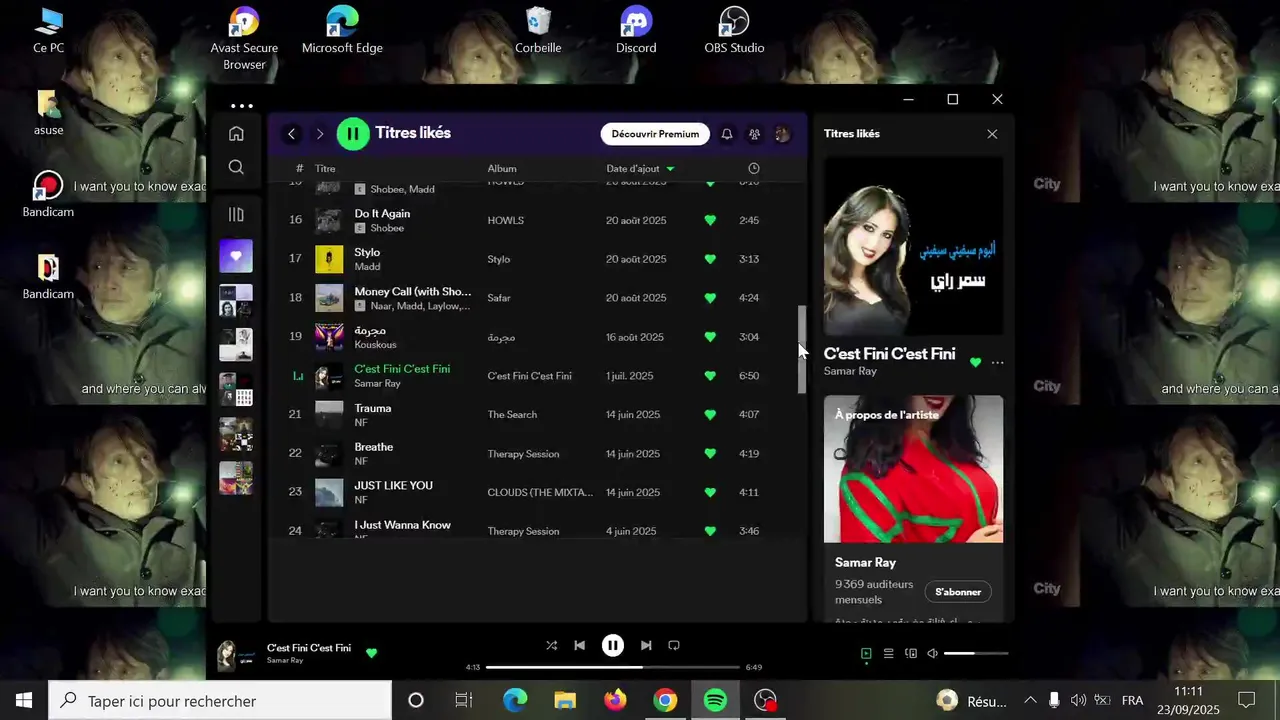This screenshot has height=720, width=1280.
Task: Select track title Trauma
Action: (373, 408)
